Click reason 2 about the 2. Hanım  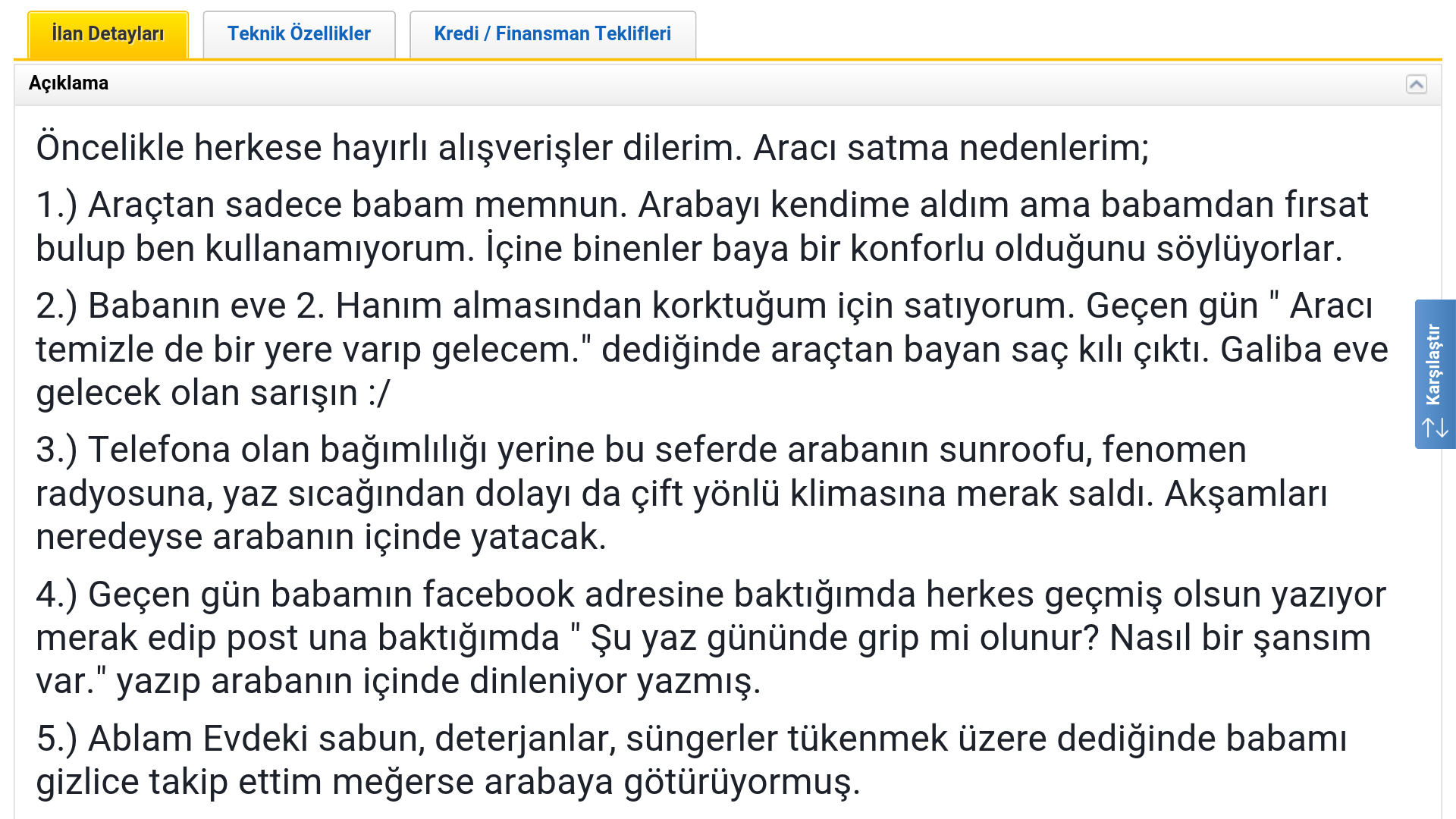click(711, 349)
